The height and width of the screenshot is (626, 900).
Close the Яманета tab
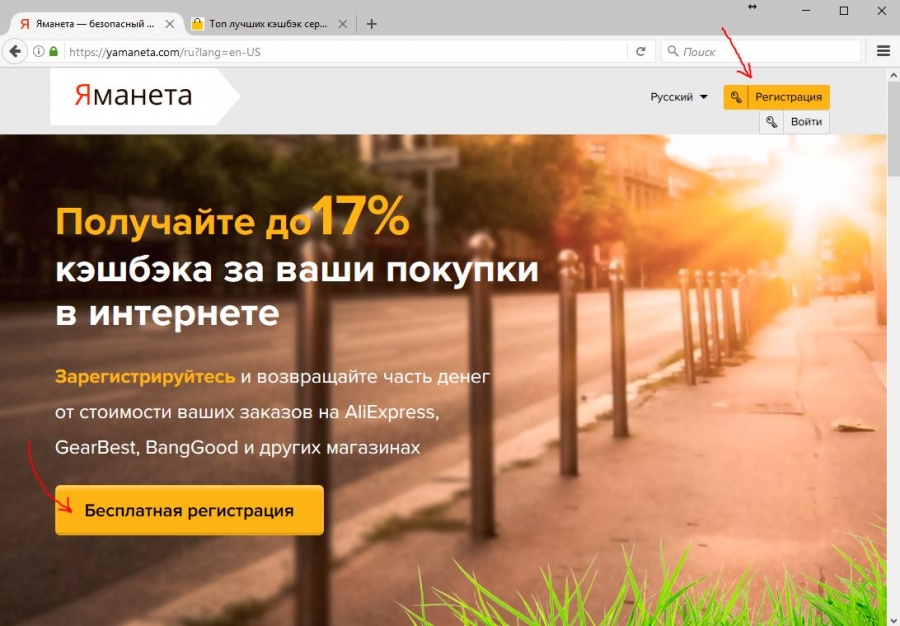pos(170,24)
